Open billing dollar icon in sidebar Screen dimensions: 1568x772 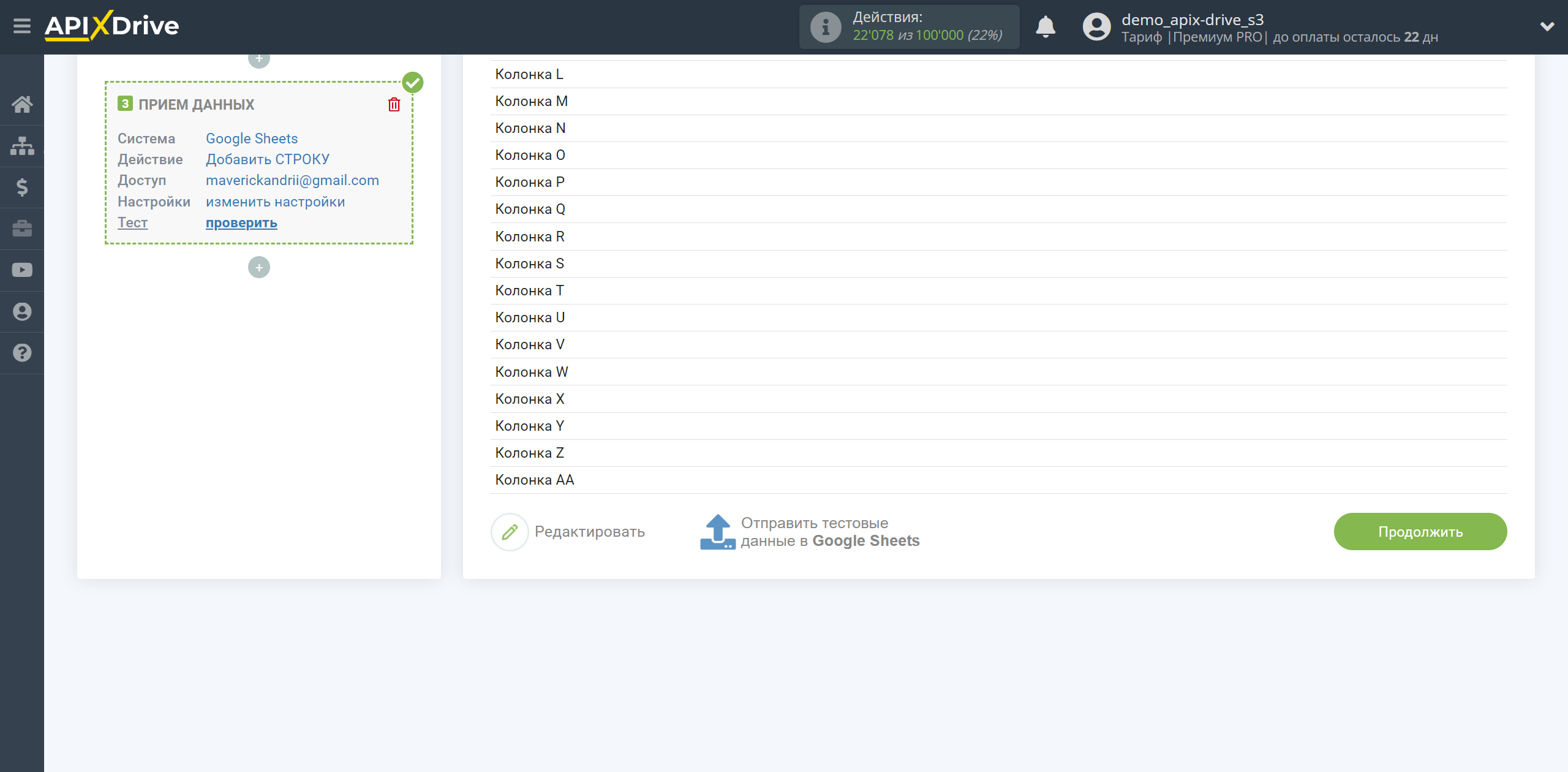click(22, 187)
